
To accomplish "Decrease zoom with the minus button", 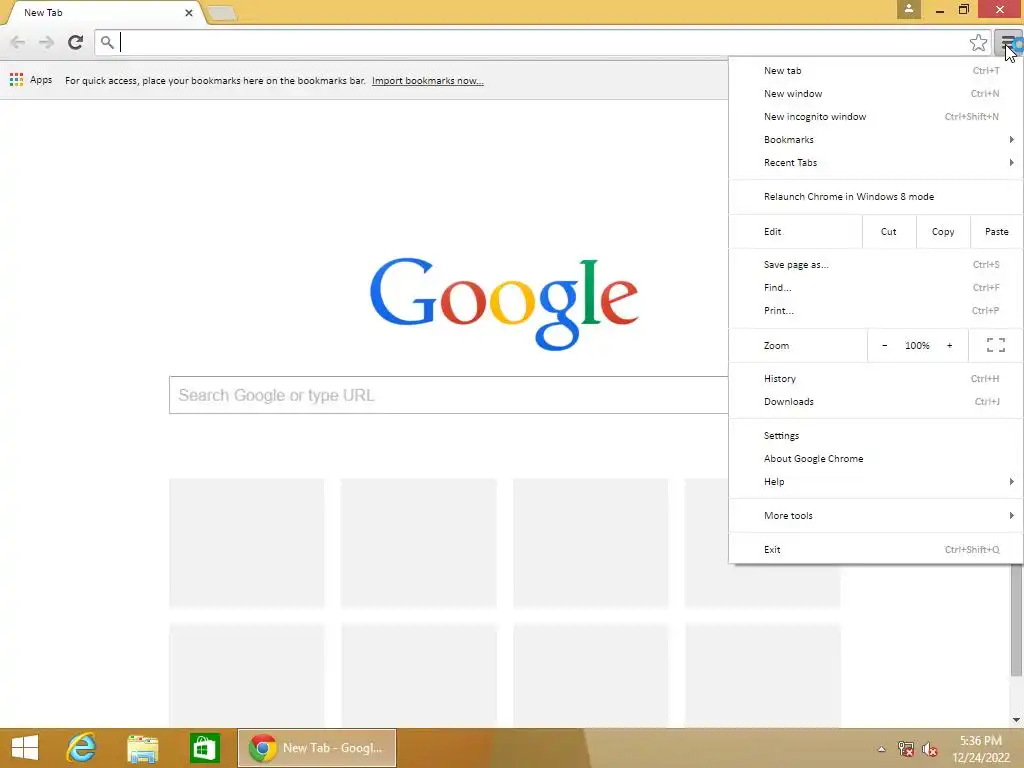I will (885, 345).
